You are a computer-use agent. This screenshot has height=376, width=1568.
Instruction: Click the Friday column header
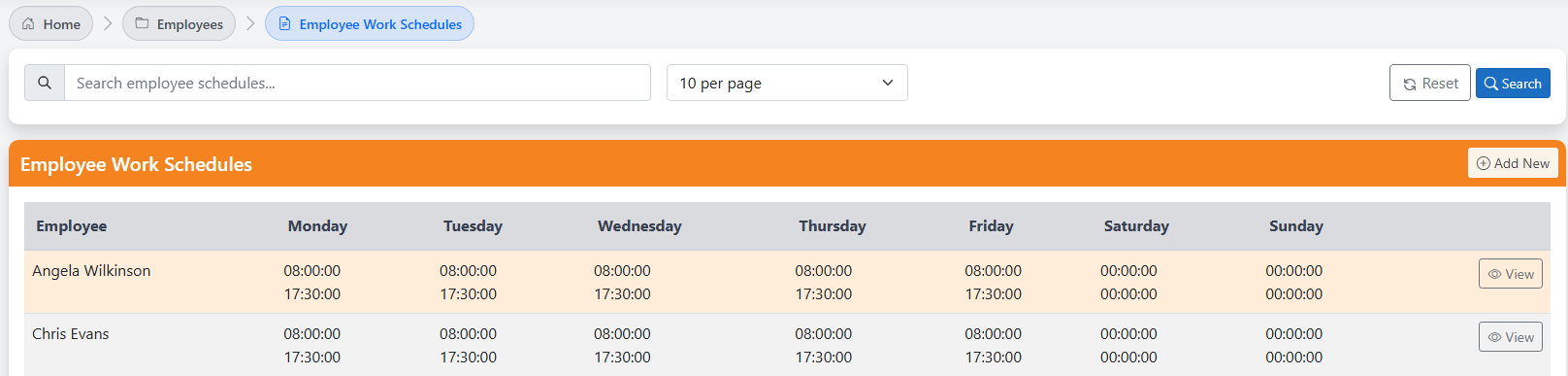pos(991,225)
